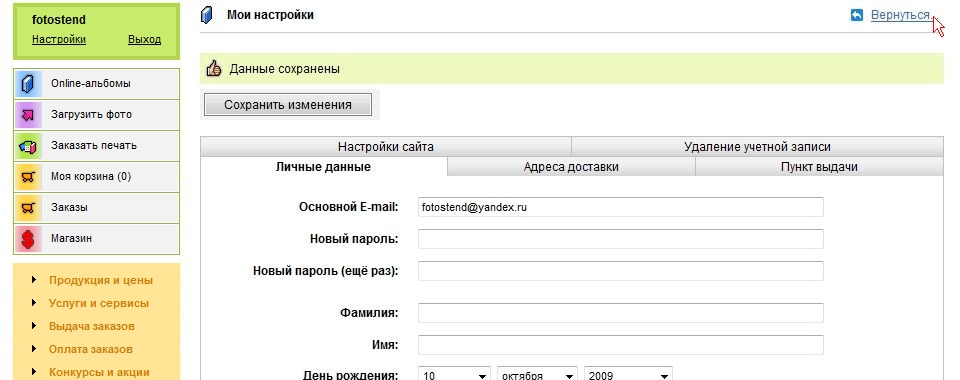Viewport: 960px width, 380px height.
Task: Click the Выход logout link
Action: 144,40
